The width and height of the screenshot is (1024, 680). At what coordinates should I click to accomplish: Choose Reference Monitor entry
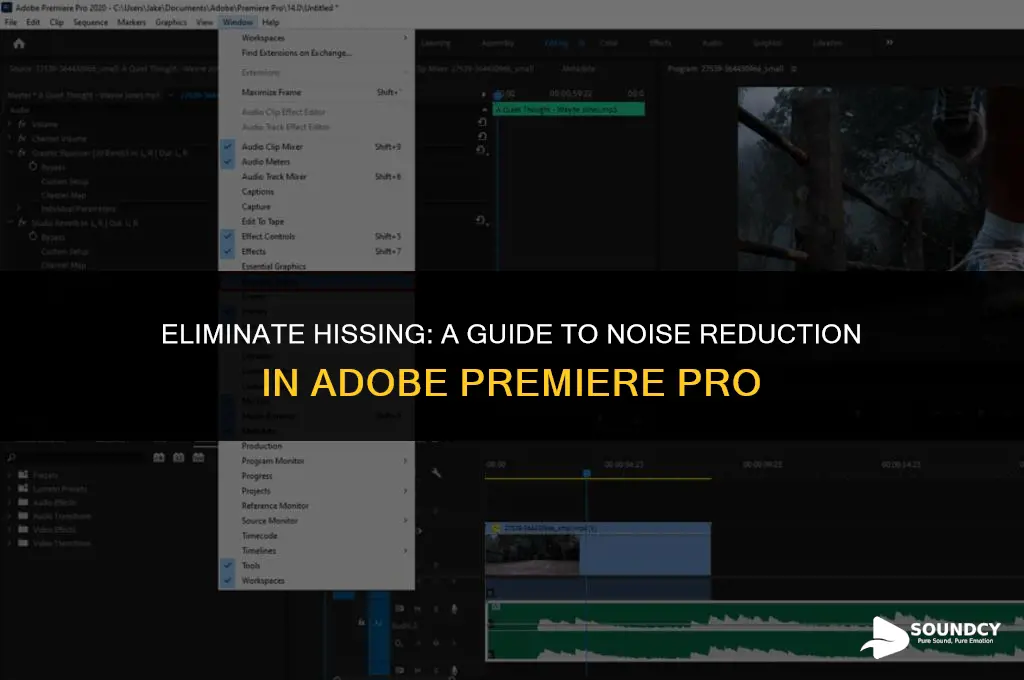pos(317,506)
